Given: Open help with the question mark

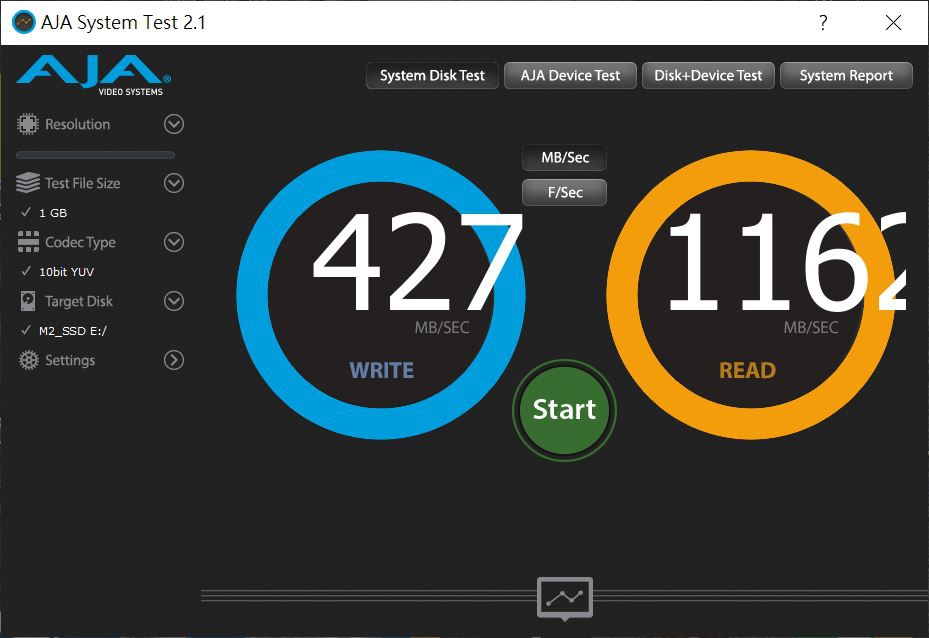Looking at the screenshot, I should [823, 23].
